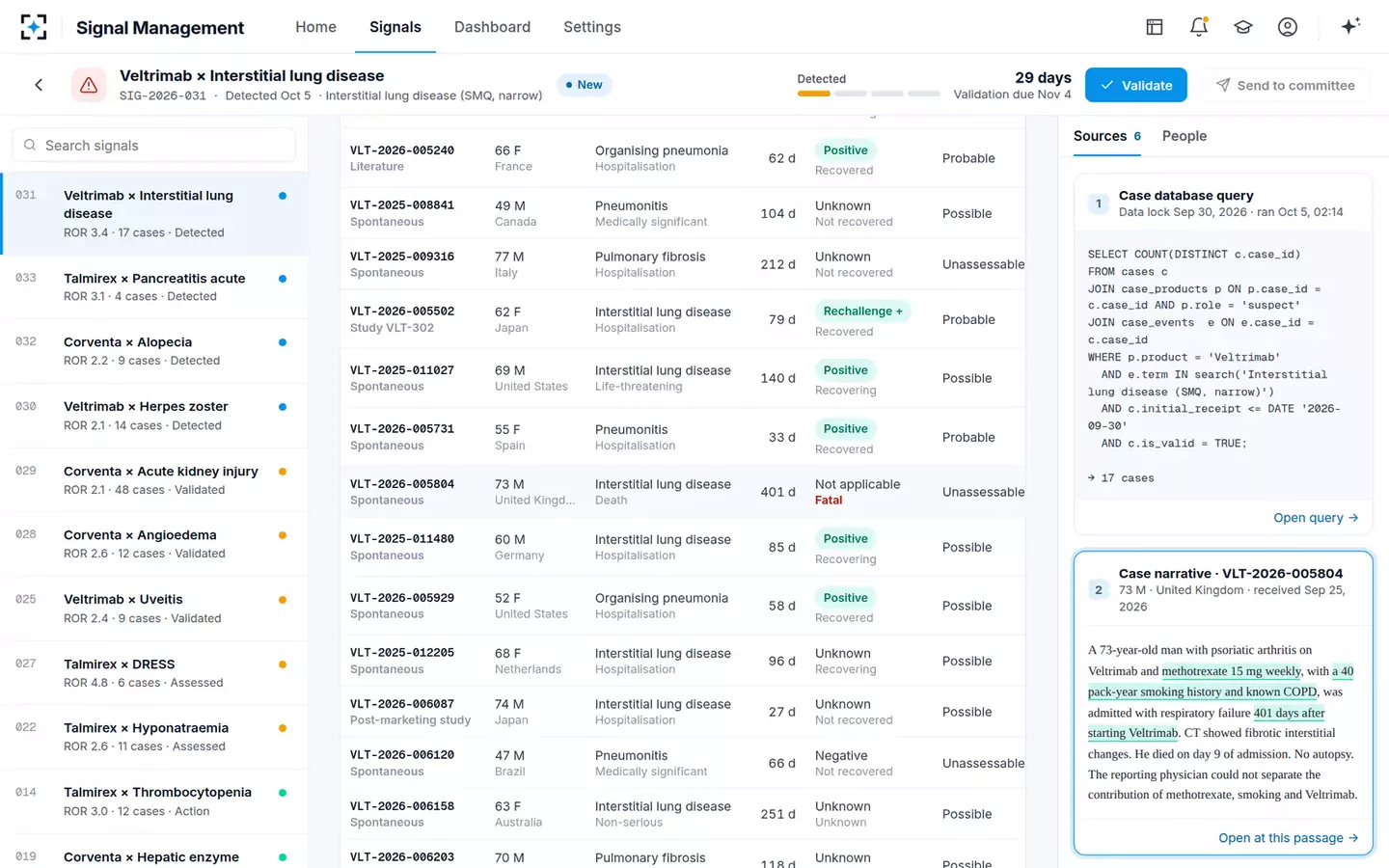
Task: Click the 17 cases query result
Action: [1121, 478]
